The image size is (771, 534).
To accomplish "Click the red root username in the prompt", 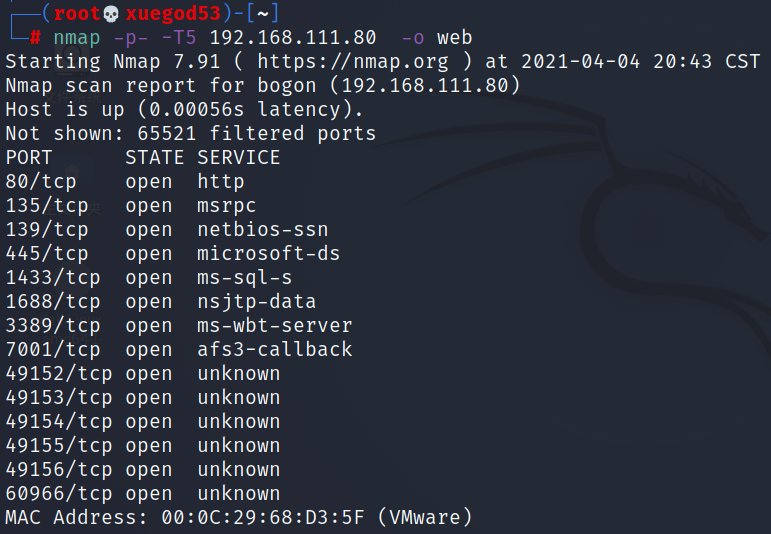I will 77,14.
